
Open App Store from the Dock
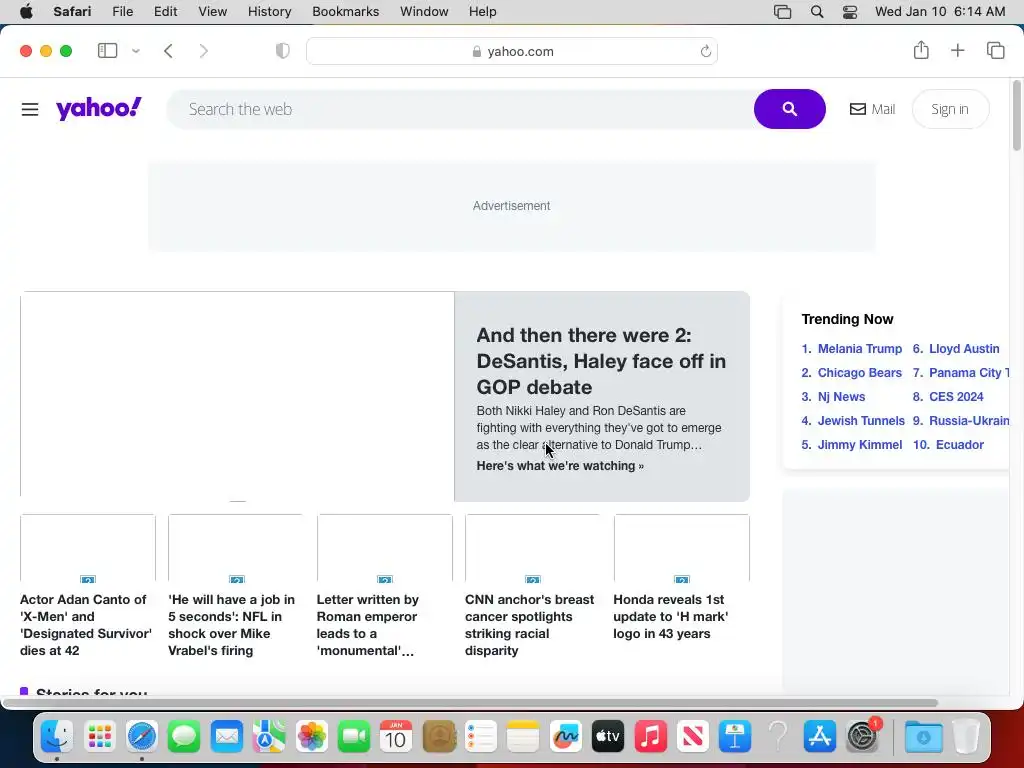820,737
